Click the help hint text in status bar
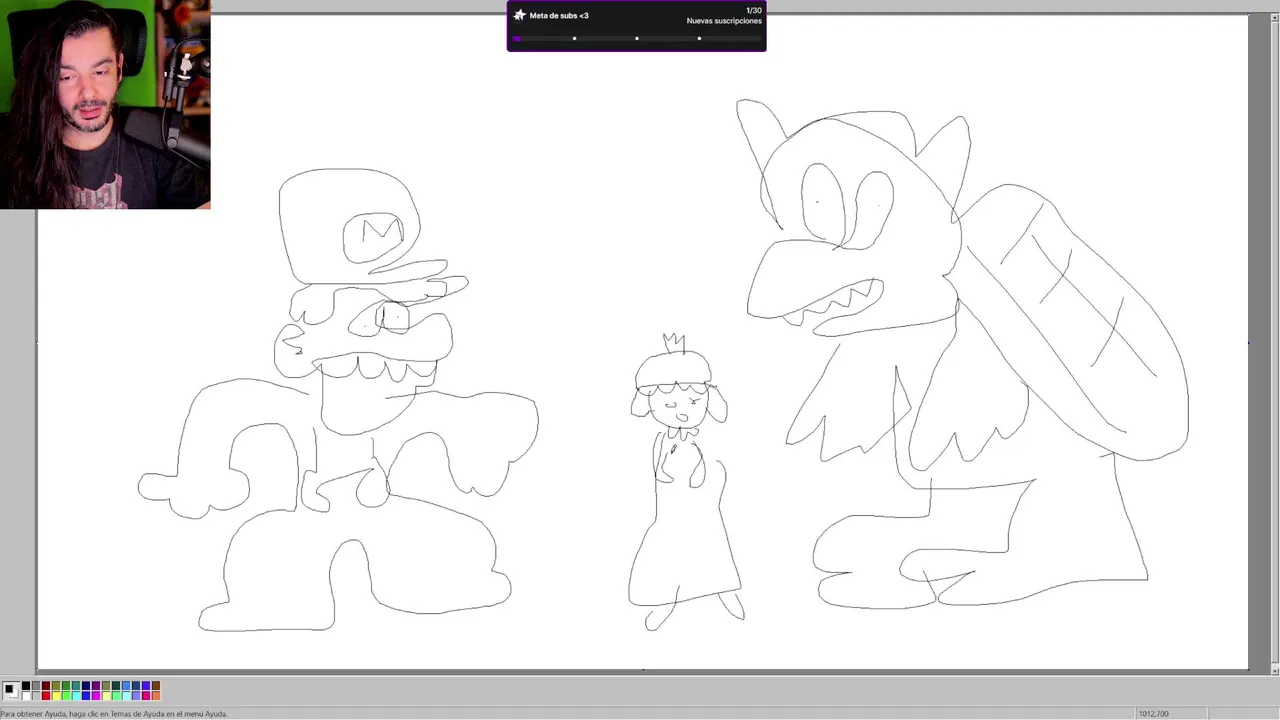The height and width of the screenshot is (720, 1280). [114, 714]
